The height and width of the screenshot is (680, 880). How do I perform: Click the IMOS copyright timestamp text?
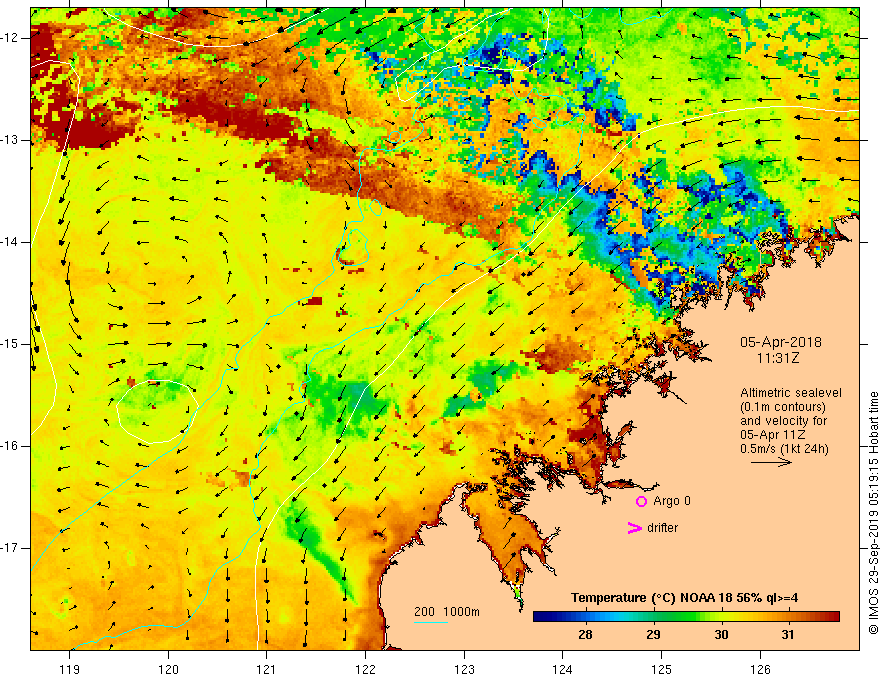(x=873, y=513)
